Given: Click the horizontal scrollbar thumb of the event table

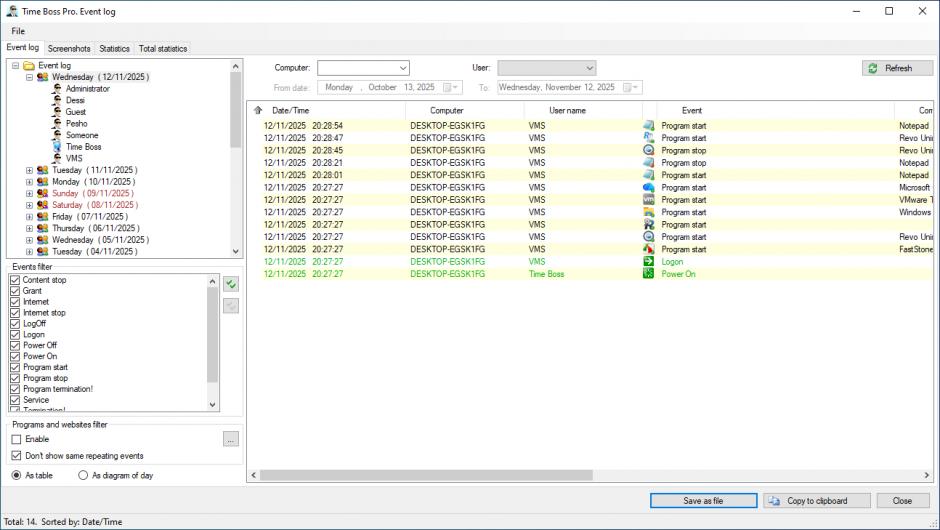Looking at the screenshot, I should [426, 475].
